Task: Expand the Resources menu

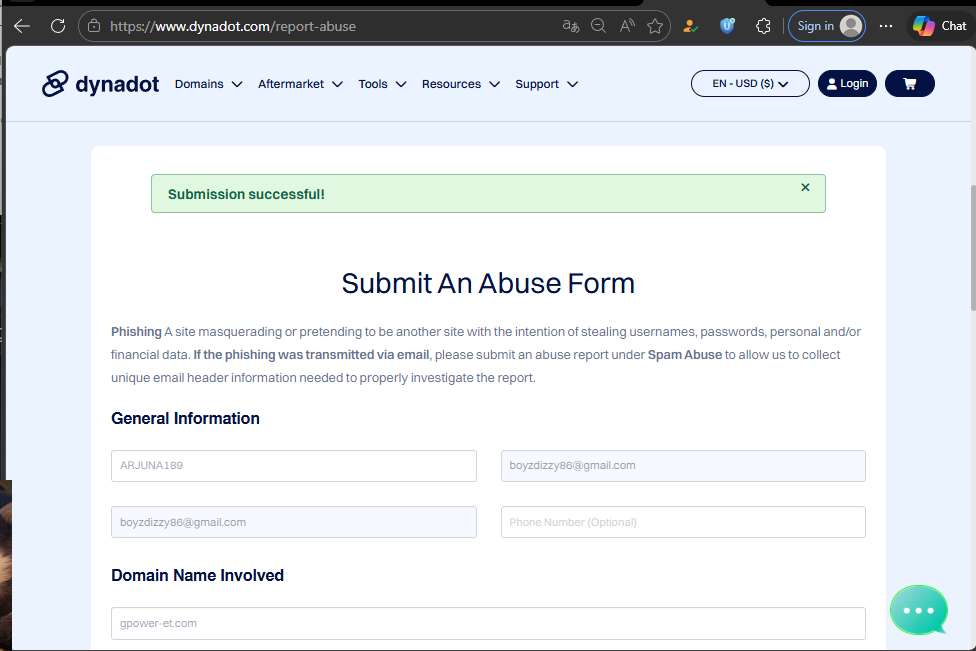Action: (461, 84)
